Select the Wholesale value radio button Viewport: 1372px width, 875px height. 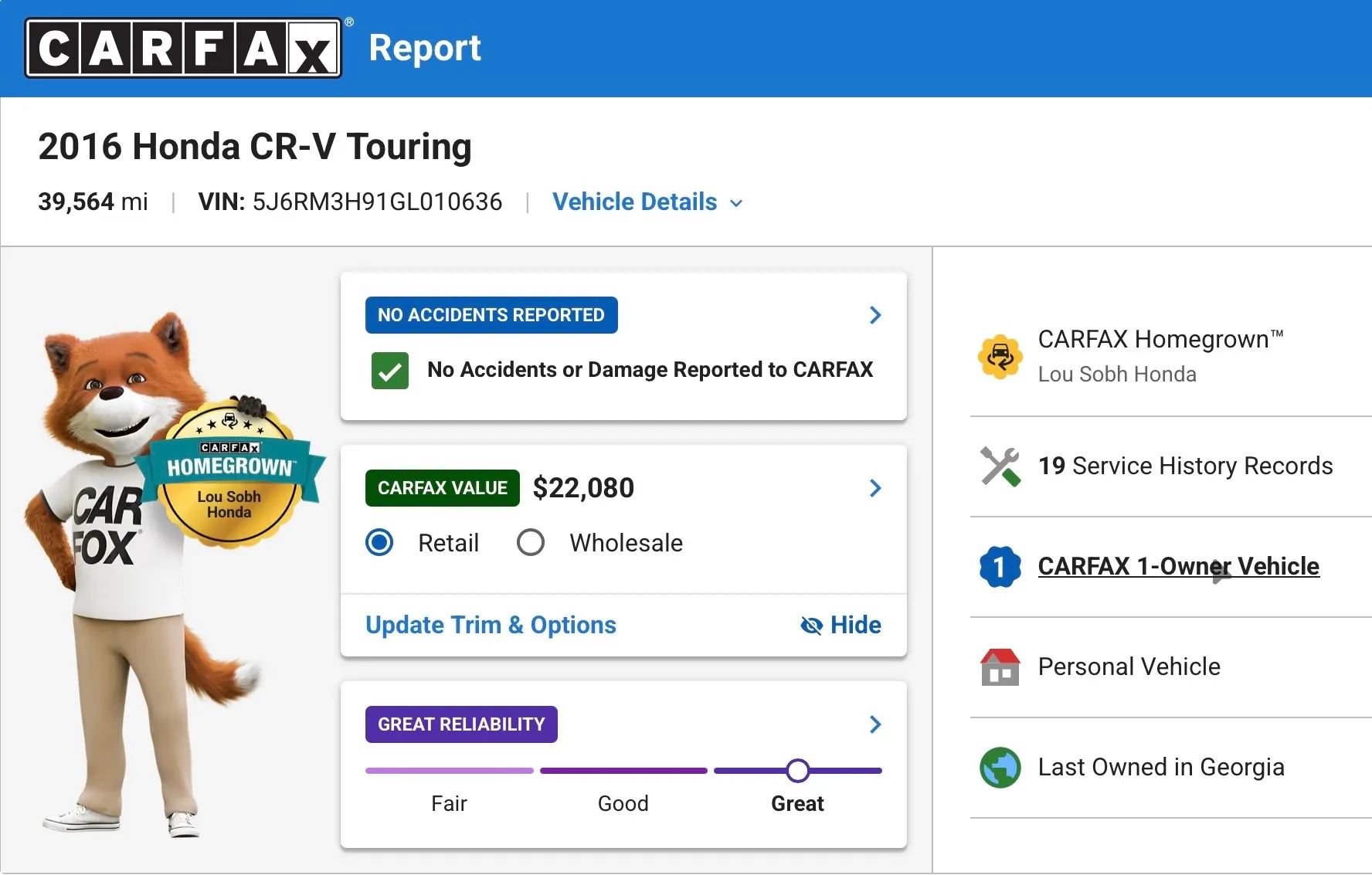point(531,543)
